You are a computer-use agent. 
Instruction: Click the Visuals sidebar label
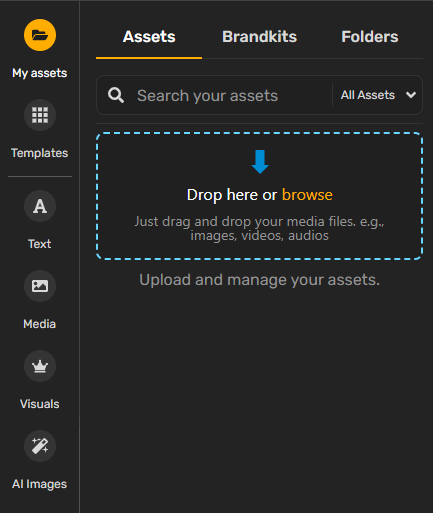[40, 404]
